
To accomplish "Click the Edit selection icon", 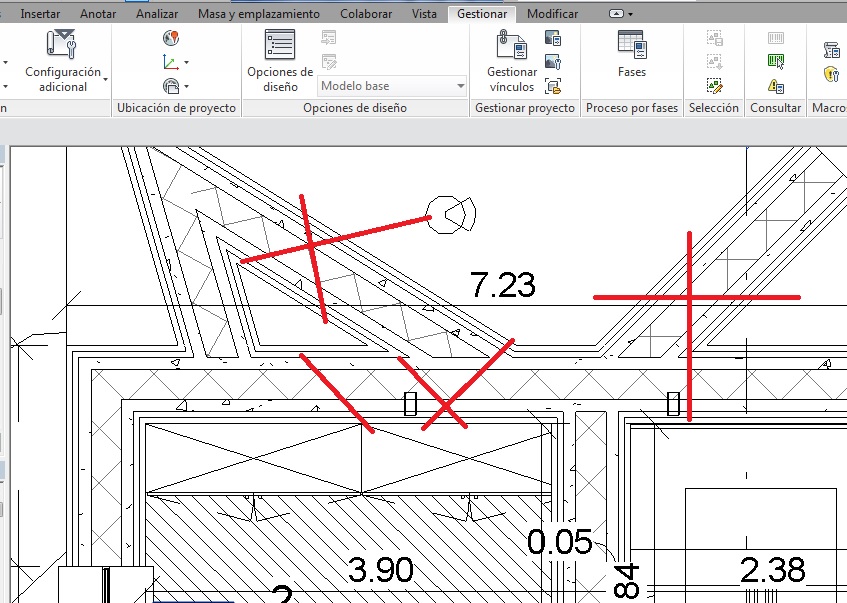I will [714, 87].
